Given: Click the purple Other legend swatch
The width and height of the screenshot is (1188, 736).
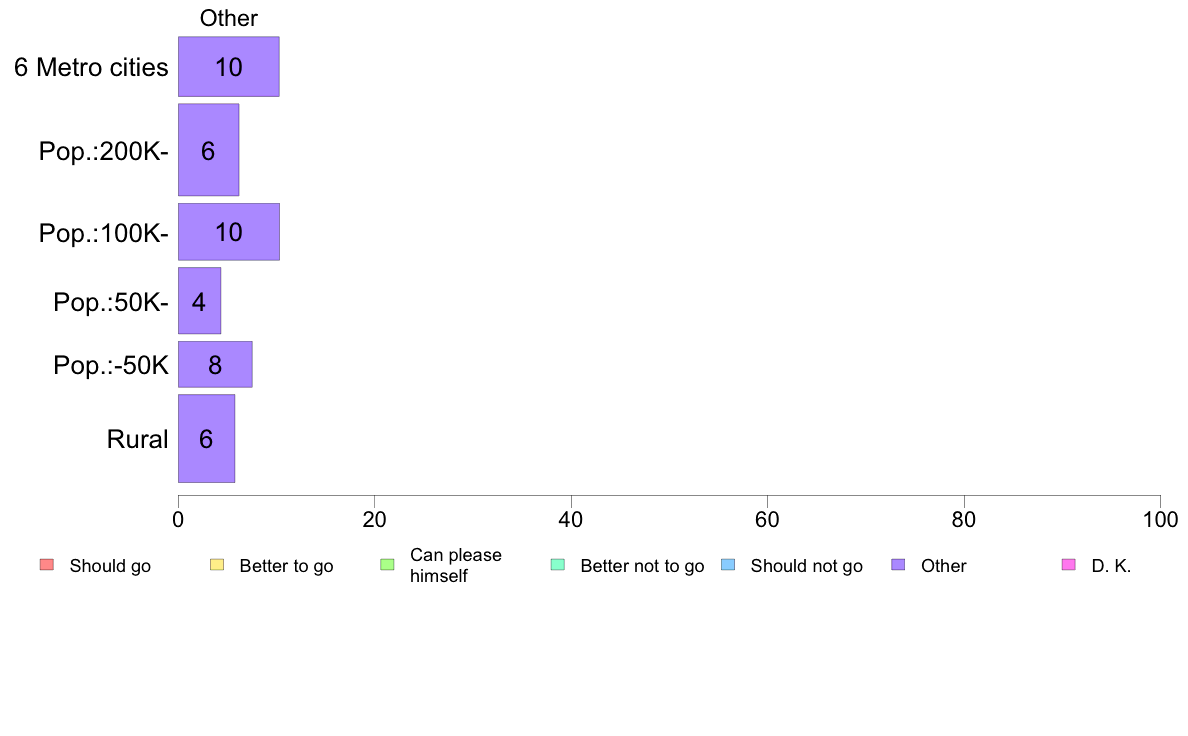Looking at the screenshot, I should [x=899, y=565].
